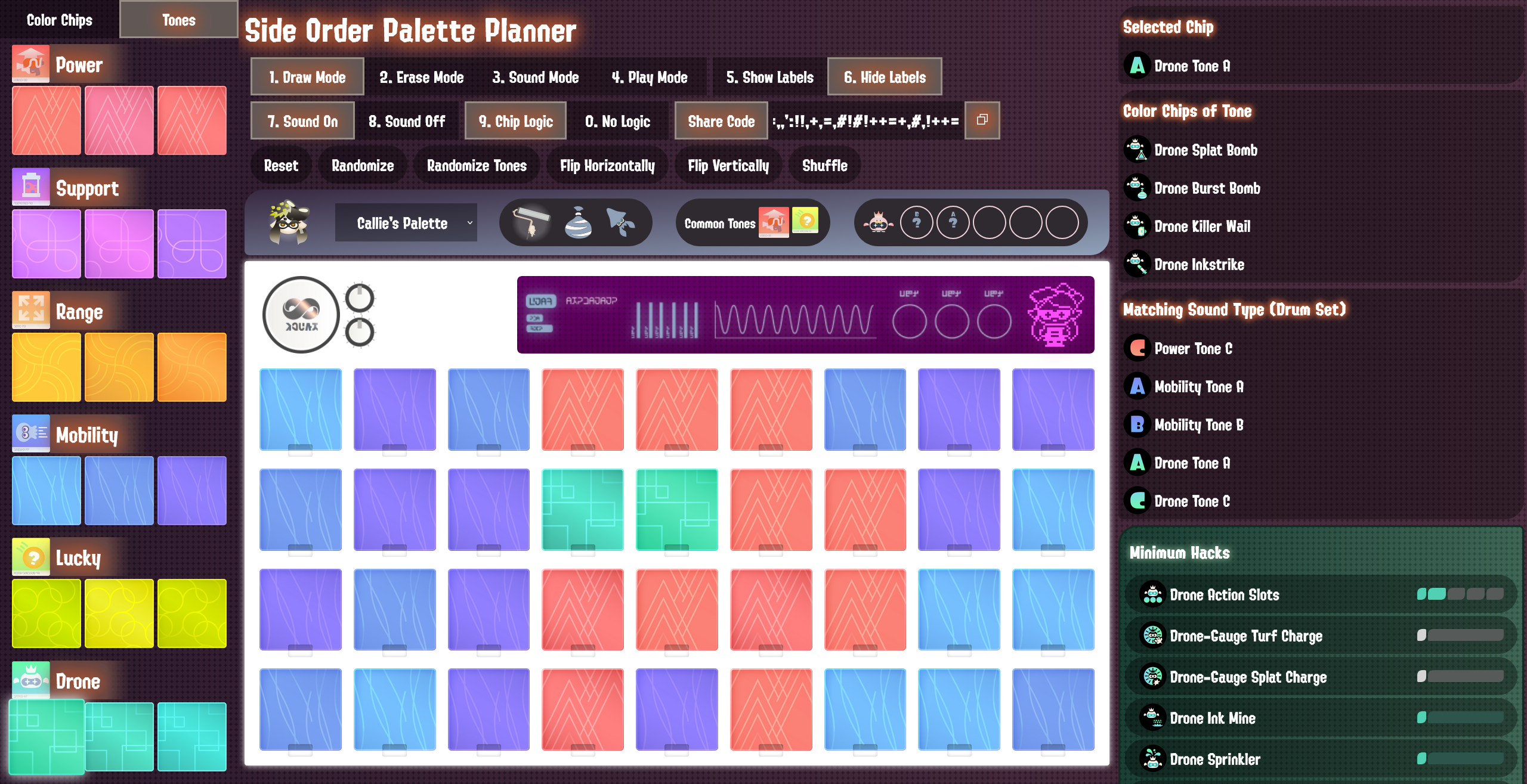
Task: Click the Drone Burst Bomb icon
Action: coord(1137,188)
